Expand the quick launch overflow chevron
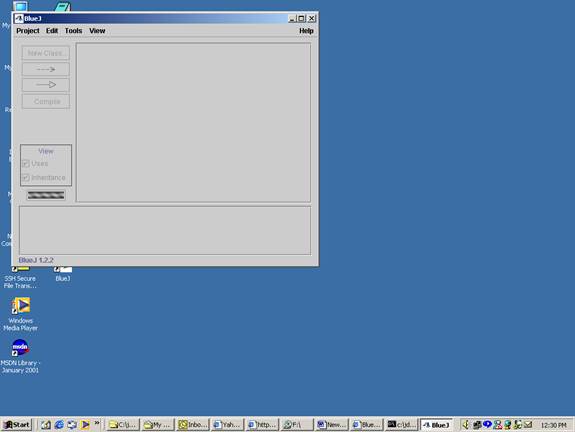The image size is (575, 432). coord(97,423)
